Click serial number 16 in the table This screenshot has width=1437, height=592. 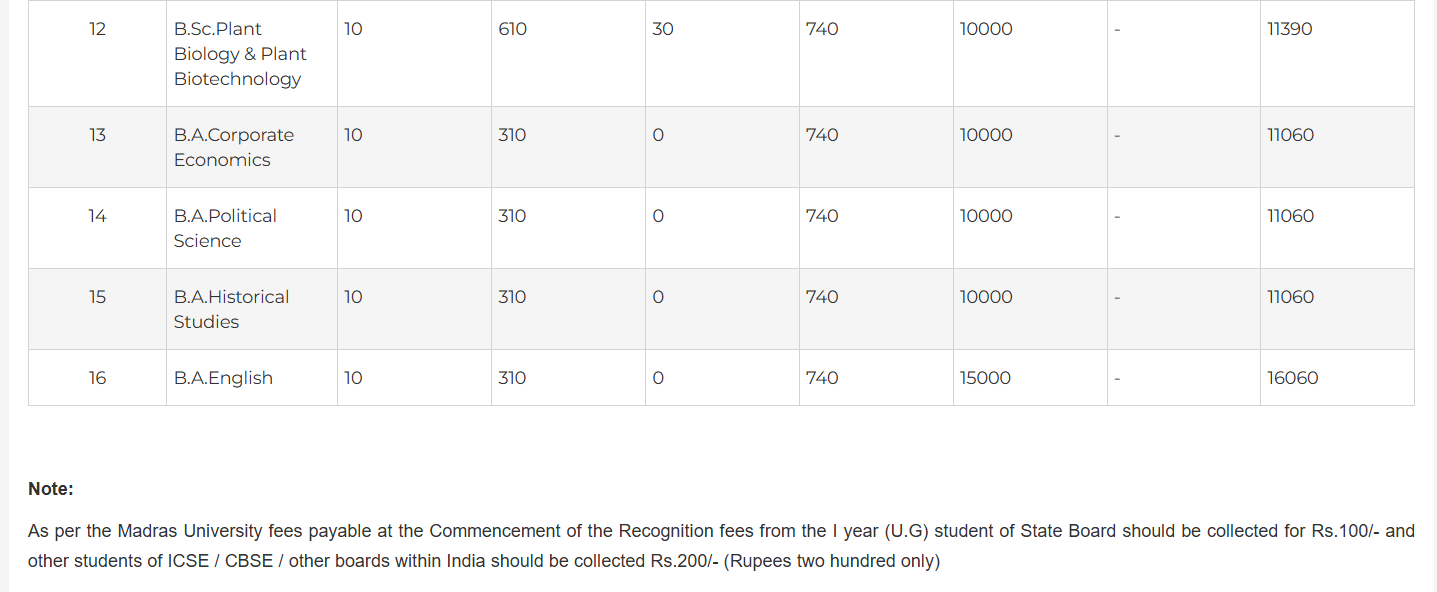click(x=97, y=378)
